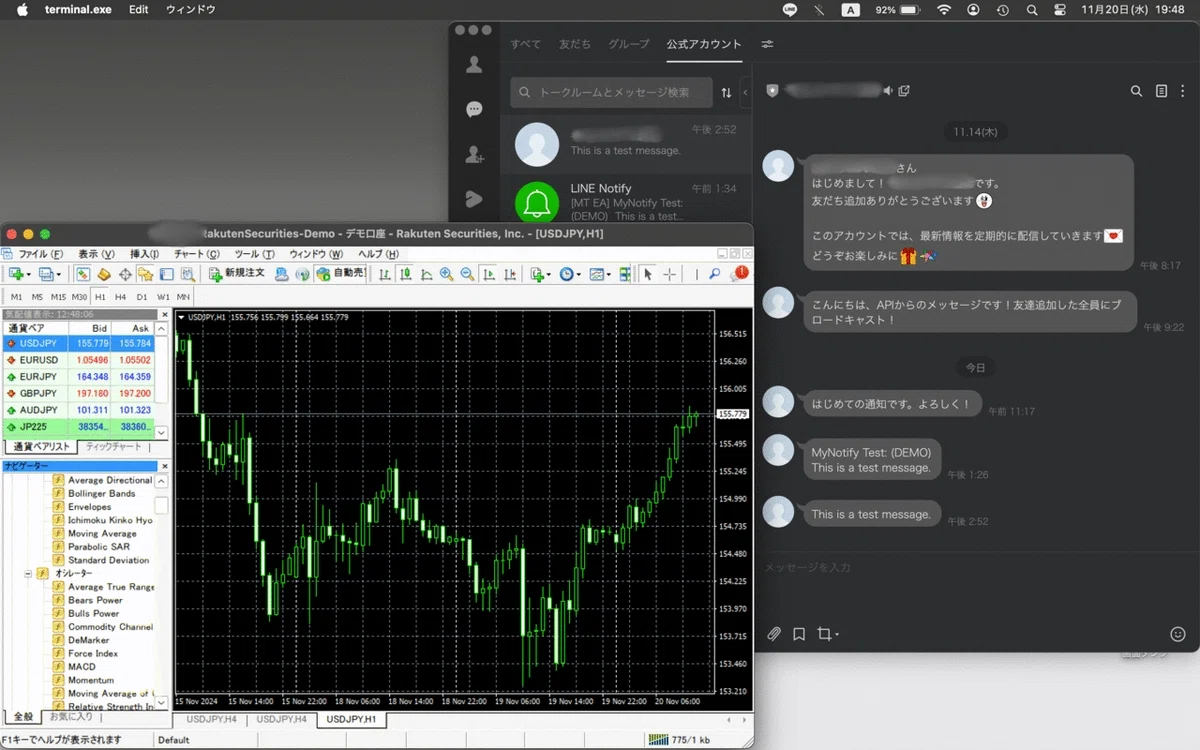1200x750 pixels.
Task: Click Market Watch scroll down arrow
Action: tap(162, 432)
